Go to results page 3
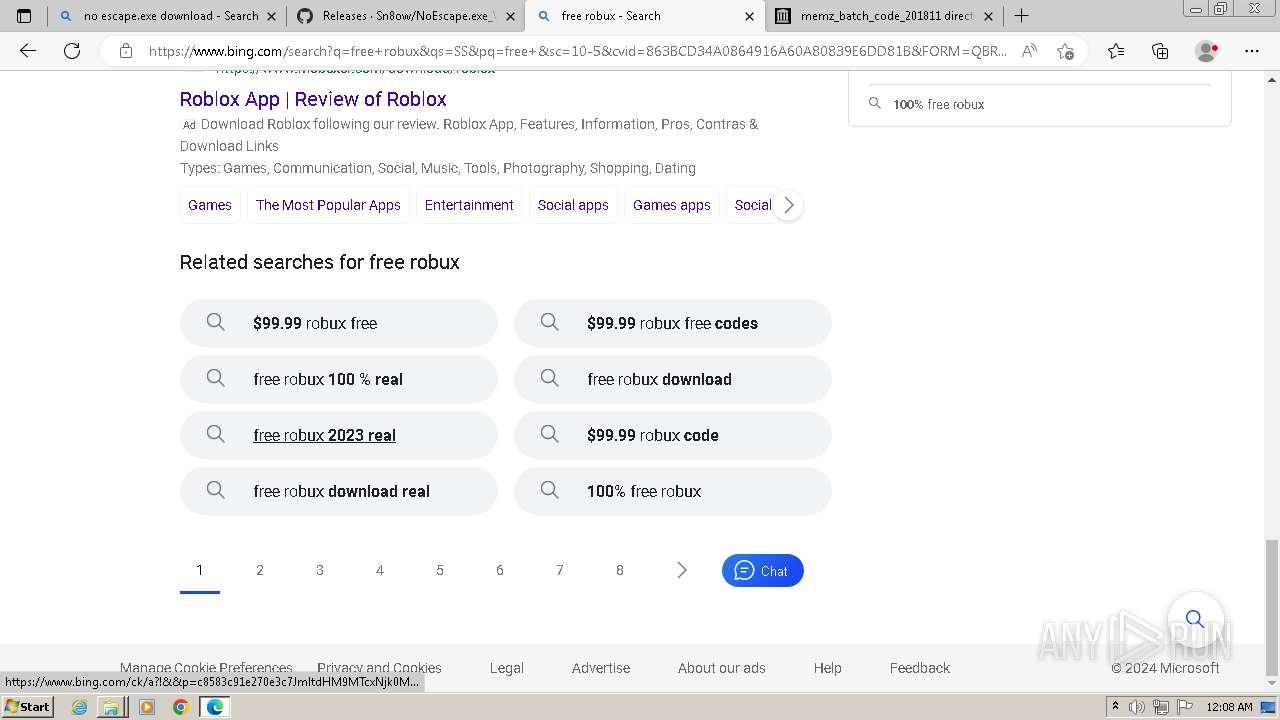 pyautogui.click(x=320, y=570)
